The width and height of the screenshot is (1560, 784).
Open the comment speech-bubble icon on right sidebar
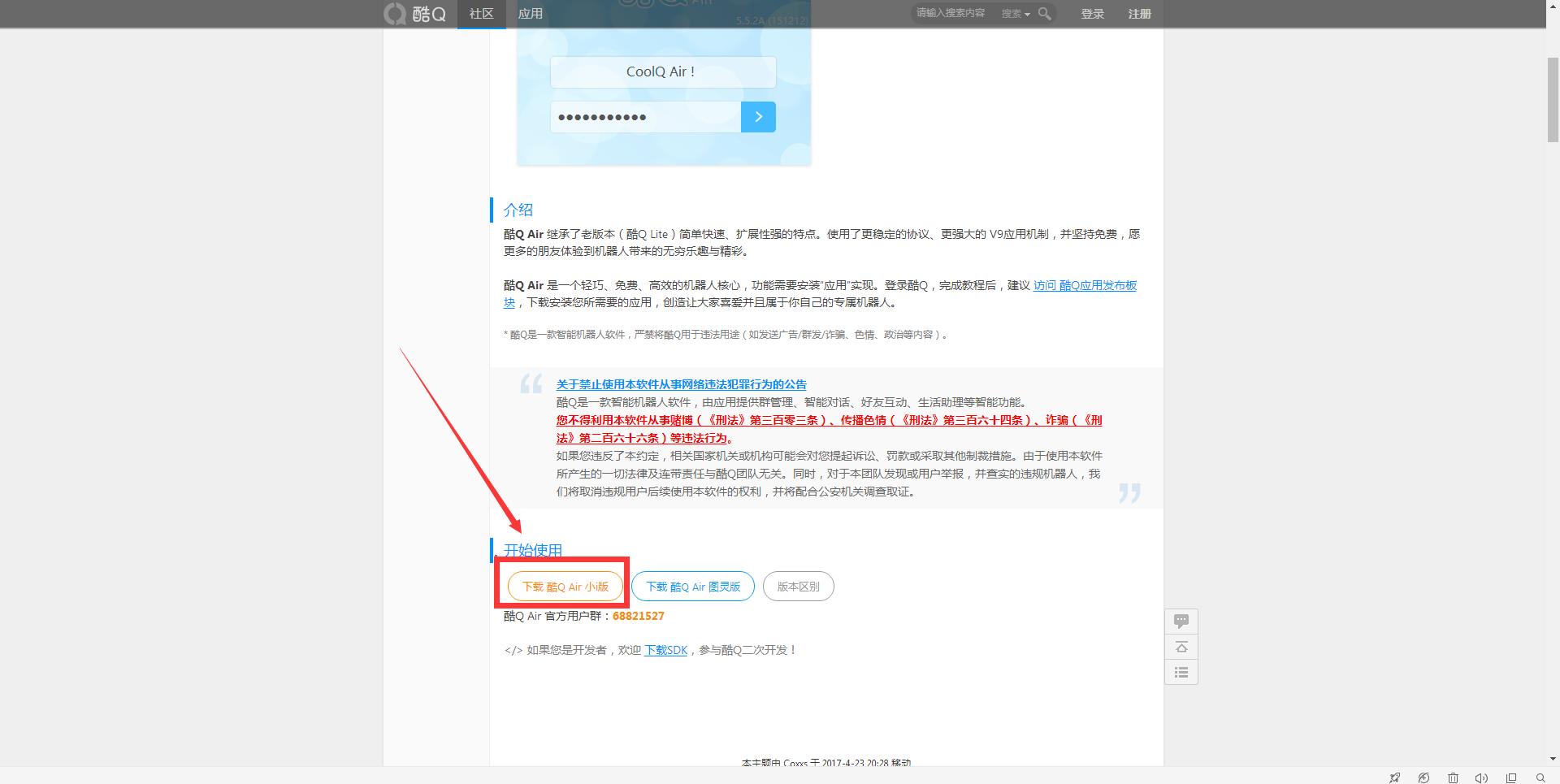point(1181,621)
